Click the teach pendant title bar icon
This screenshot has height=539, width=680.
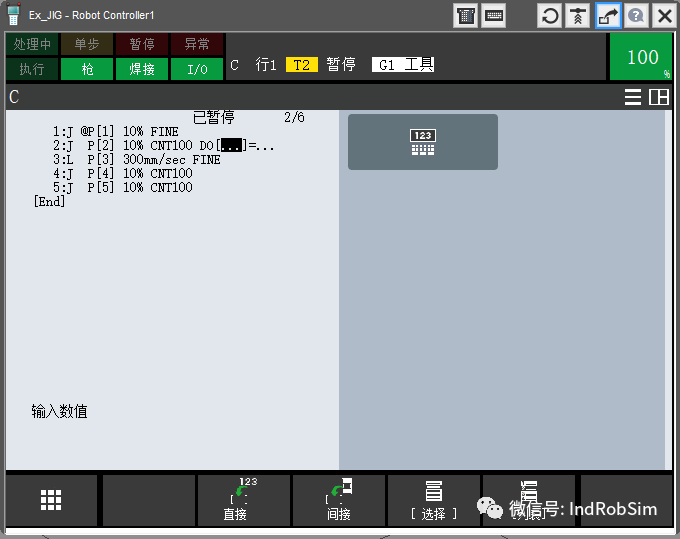(13, 15)
